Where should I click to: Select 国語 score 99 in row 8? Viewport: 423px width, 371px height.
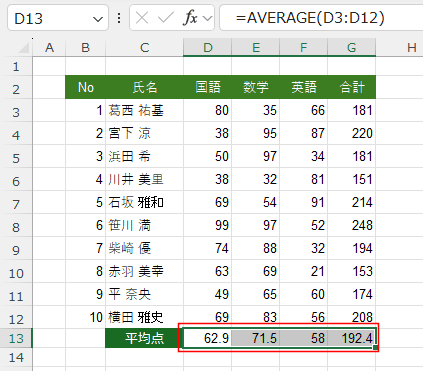[x=208, y=225]
